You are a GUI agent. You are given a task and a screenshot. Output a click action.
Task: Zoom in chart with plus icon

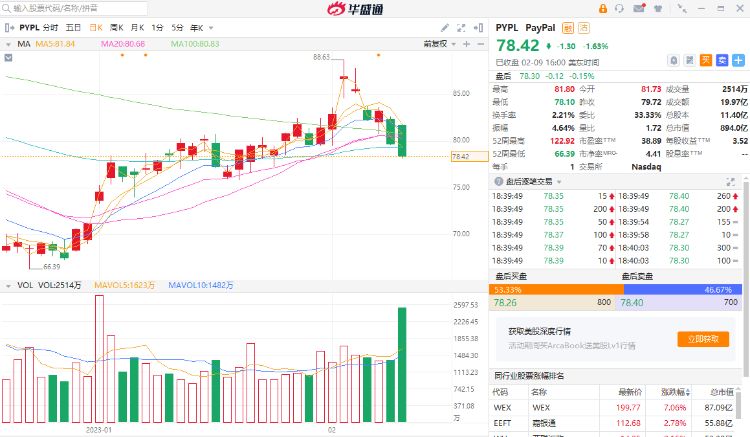(467, 44)
